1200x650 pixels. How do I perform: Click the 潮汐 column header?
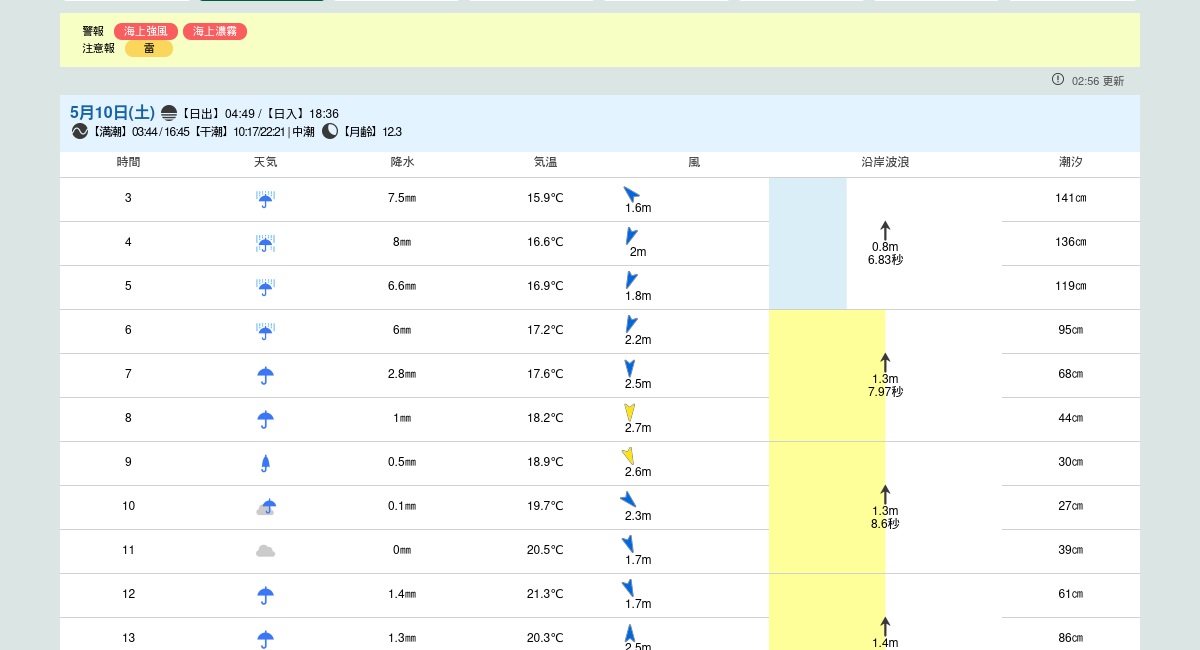(1070, 162)
